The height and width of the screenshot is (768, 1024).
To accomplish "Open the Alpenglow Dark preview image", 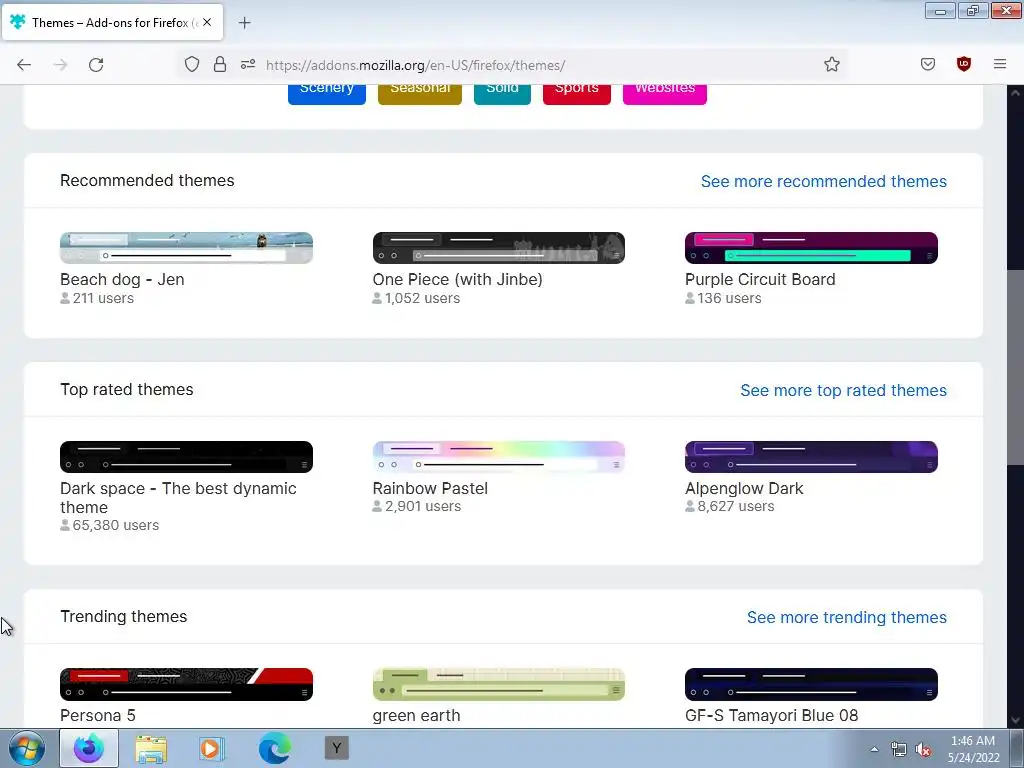I will (811, 457).
